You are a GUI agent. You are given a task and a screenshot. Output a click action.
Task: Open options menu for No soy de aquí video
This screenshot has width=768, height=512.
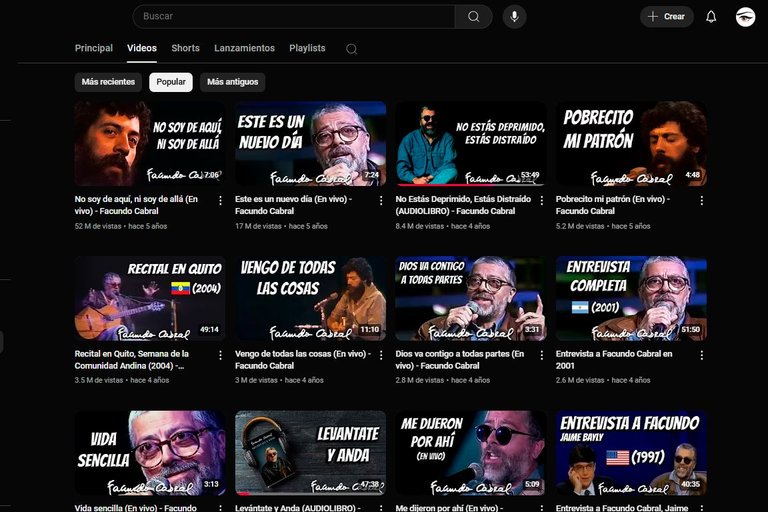click(x=220, y=200)
